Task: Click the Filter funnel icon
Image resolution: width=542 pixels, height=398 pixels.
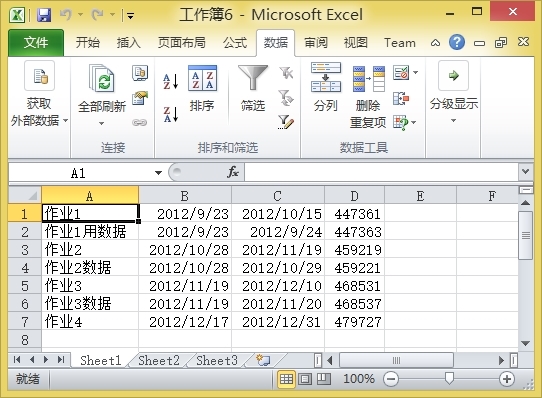Action: (253, 77)
